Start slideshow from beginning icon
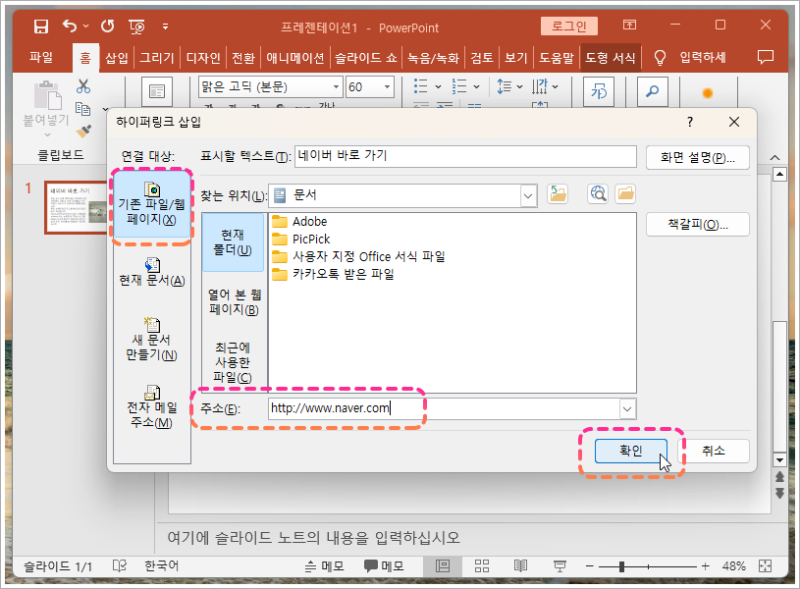This screenshot has width=800, height=589. point(137,27)
